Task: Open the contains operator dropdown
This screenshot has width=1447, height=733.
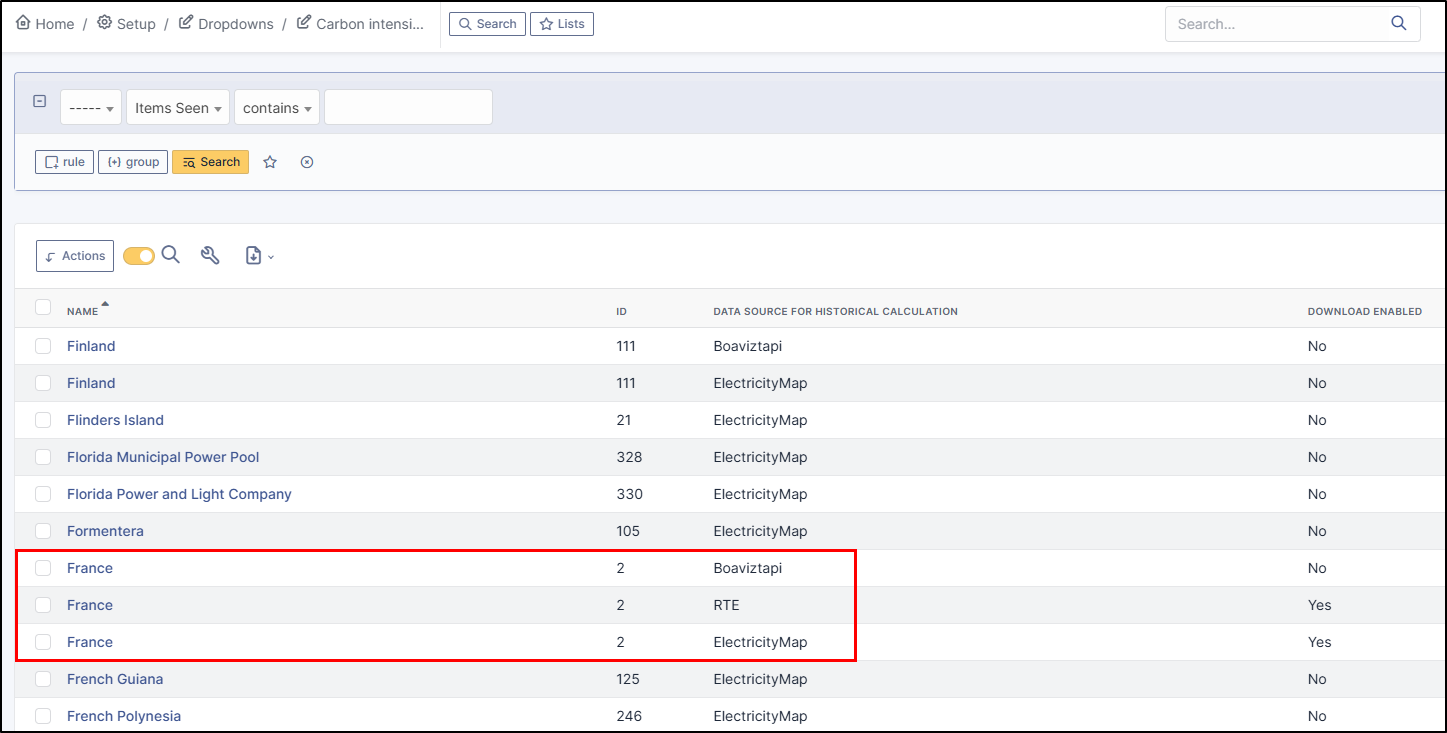Action: (x=277, y=108)
